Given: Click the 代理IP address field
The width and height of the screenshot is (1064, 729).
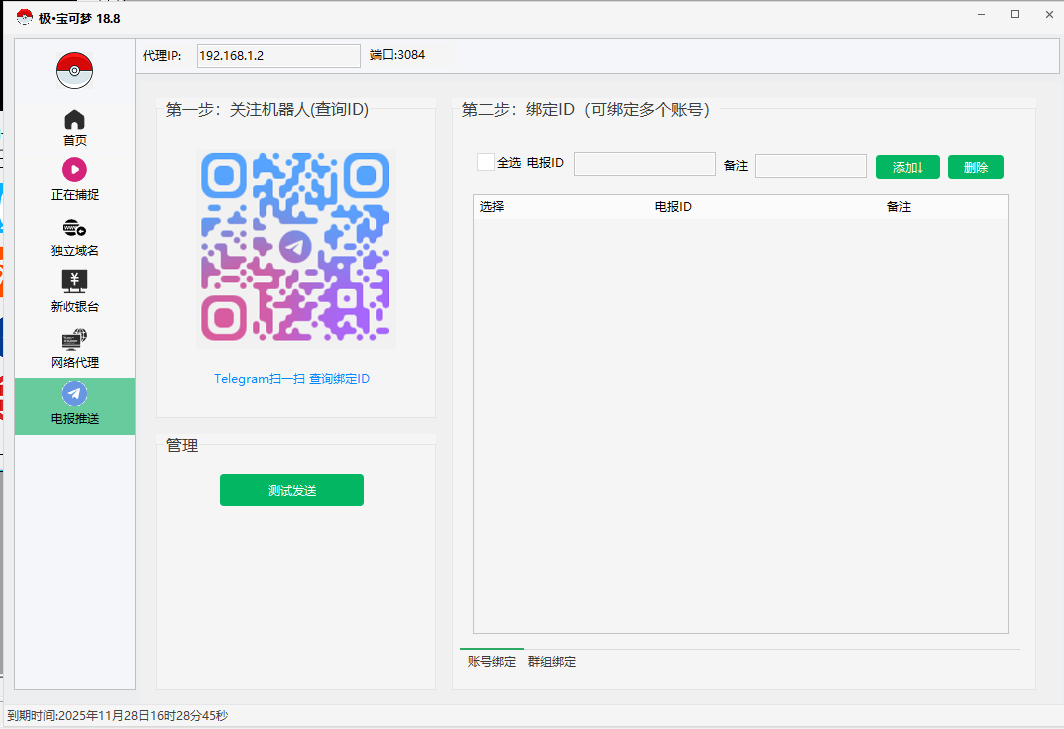Looking at the screenshot, I should pos(278,56).
